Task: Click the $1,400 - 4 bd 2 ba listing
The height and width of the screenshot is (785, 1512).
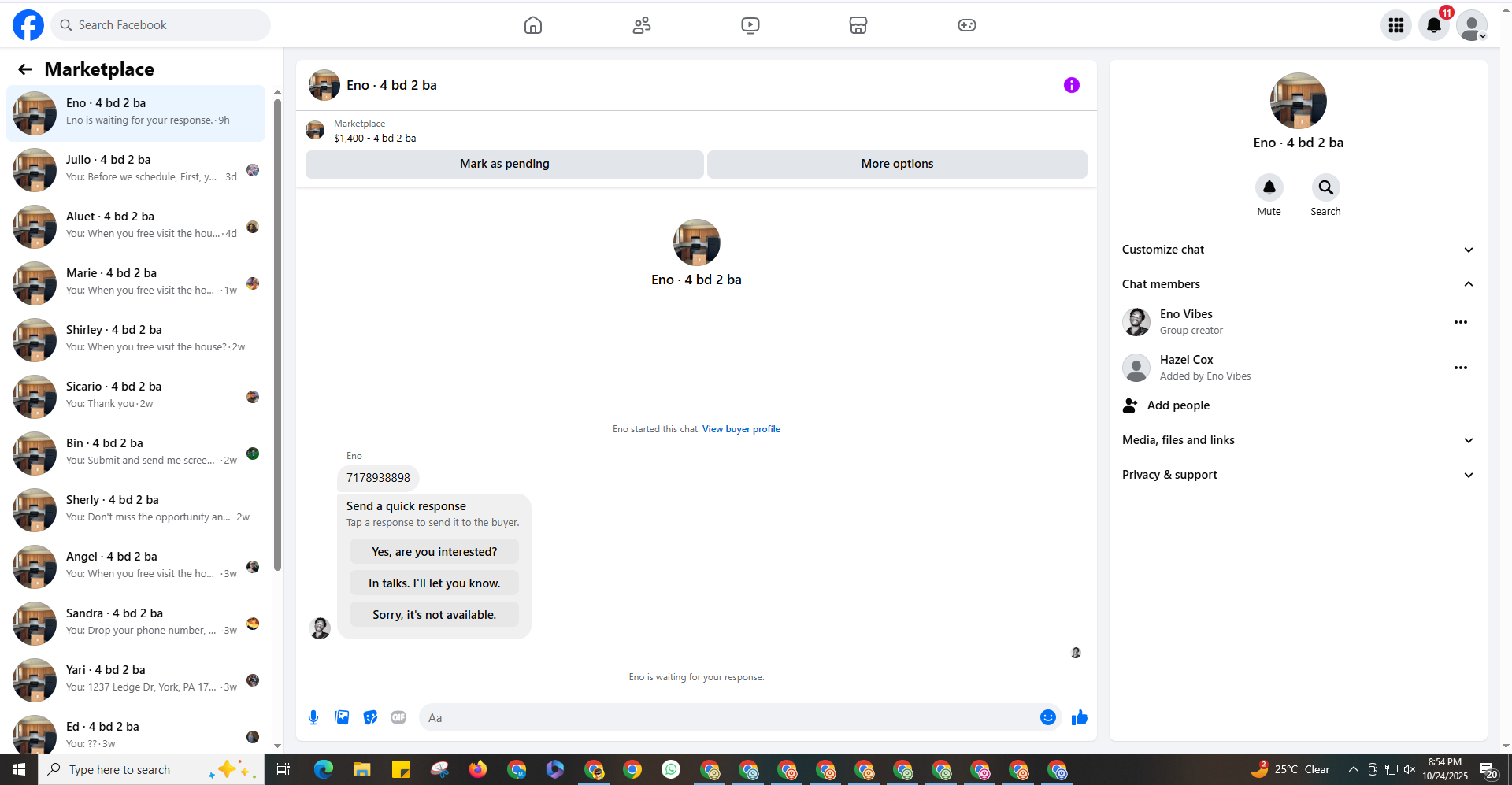Action: pyautogui.click(x=375, y=139)
